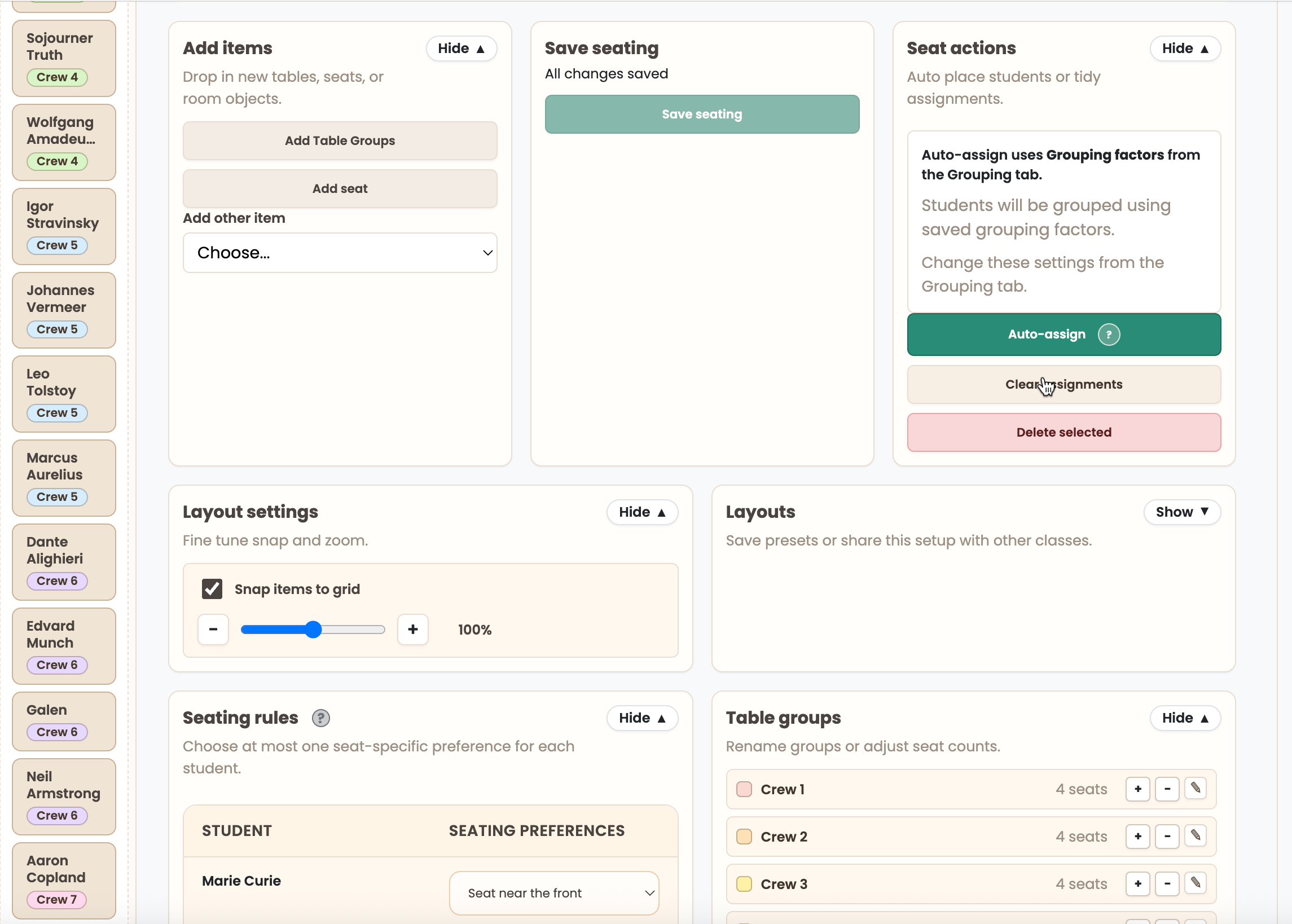Viewport: 1292px width, 924px height.
Task: Add a seat to Crew 3 with plus icon
Action: pos(1137,883)
